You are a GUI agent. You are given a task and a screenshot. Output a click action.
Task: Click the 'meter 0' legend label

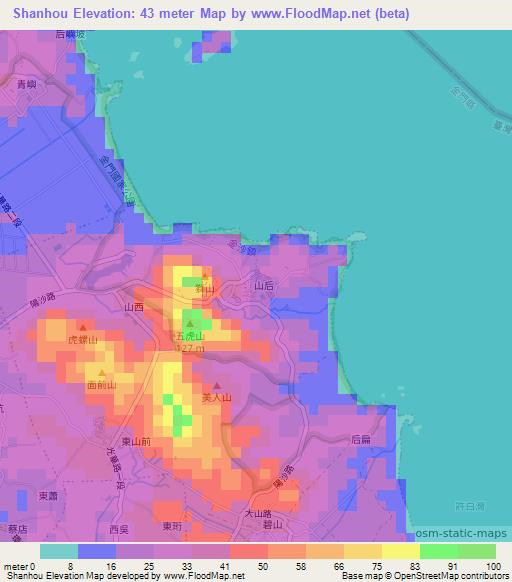coord(19,566)
